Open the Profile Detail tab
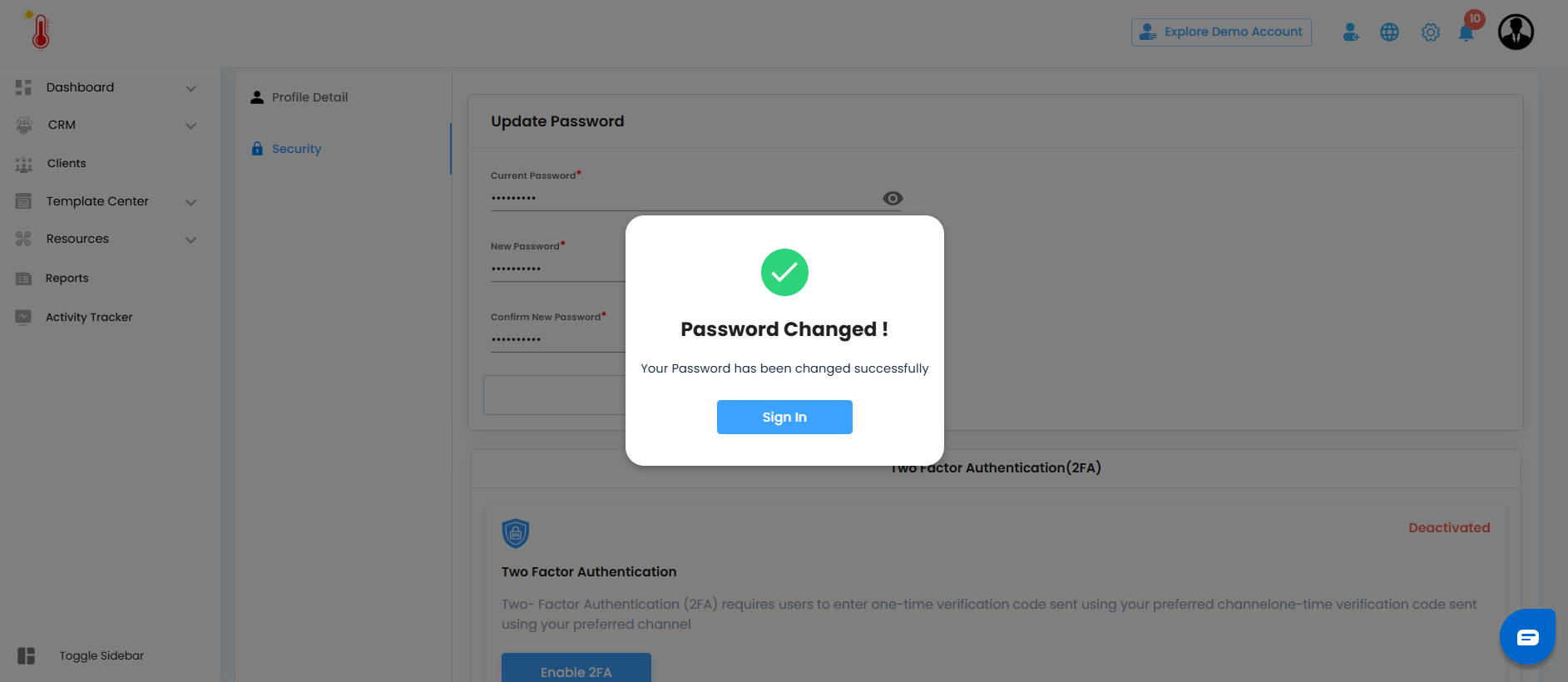This screenshot has height=682, width=1568. (x=309, y=97)
